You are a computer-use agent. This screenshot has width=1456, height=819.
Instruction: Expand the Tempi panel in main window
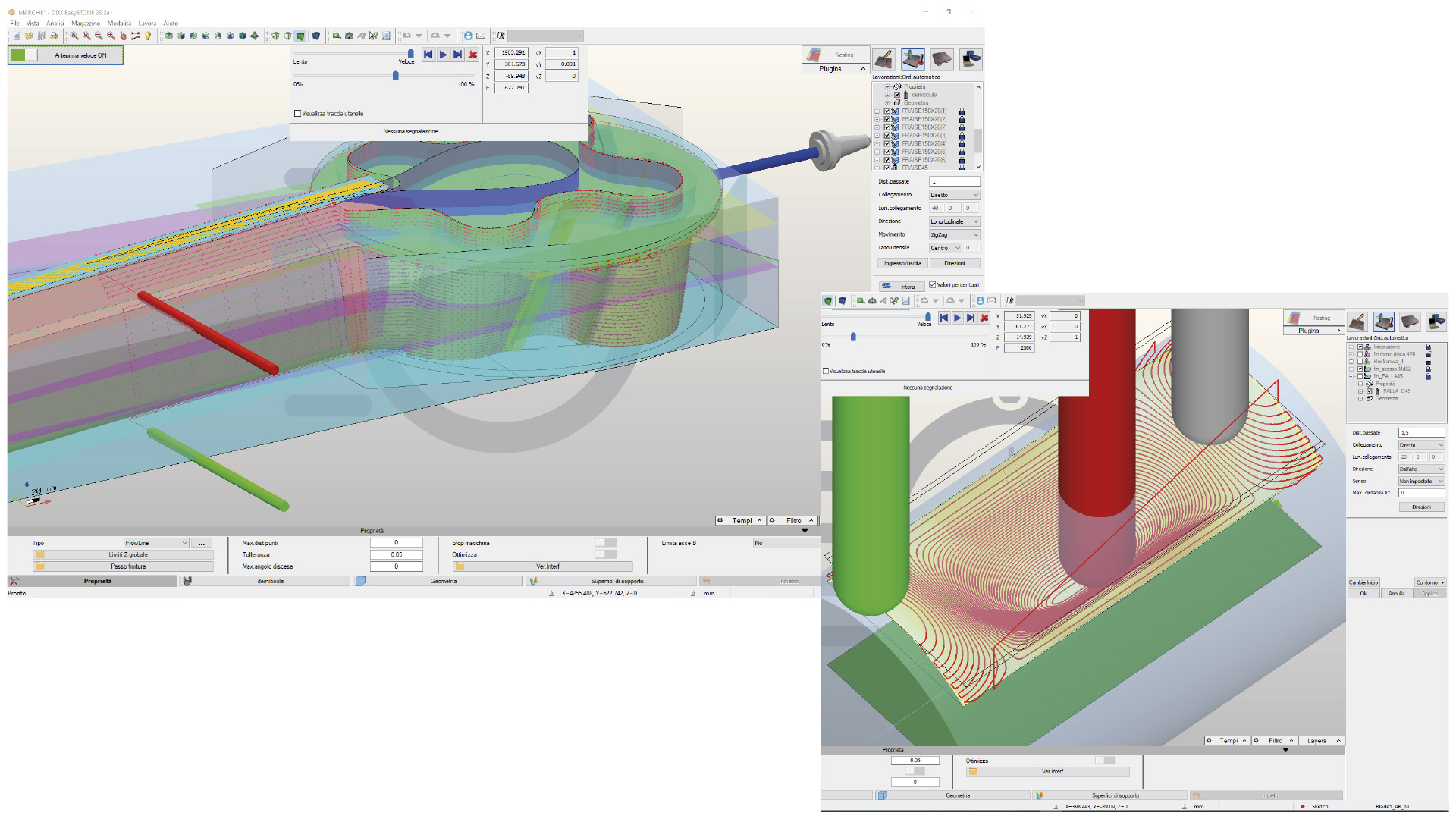point(741,521)
